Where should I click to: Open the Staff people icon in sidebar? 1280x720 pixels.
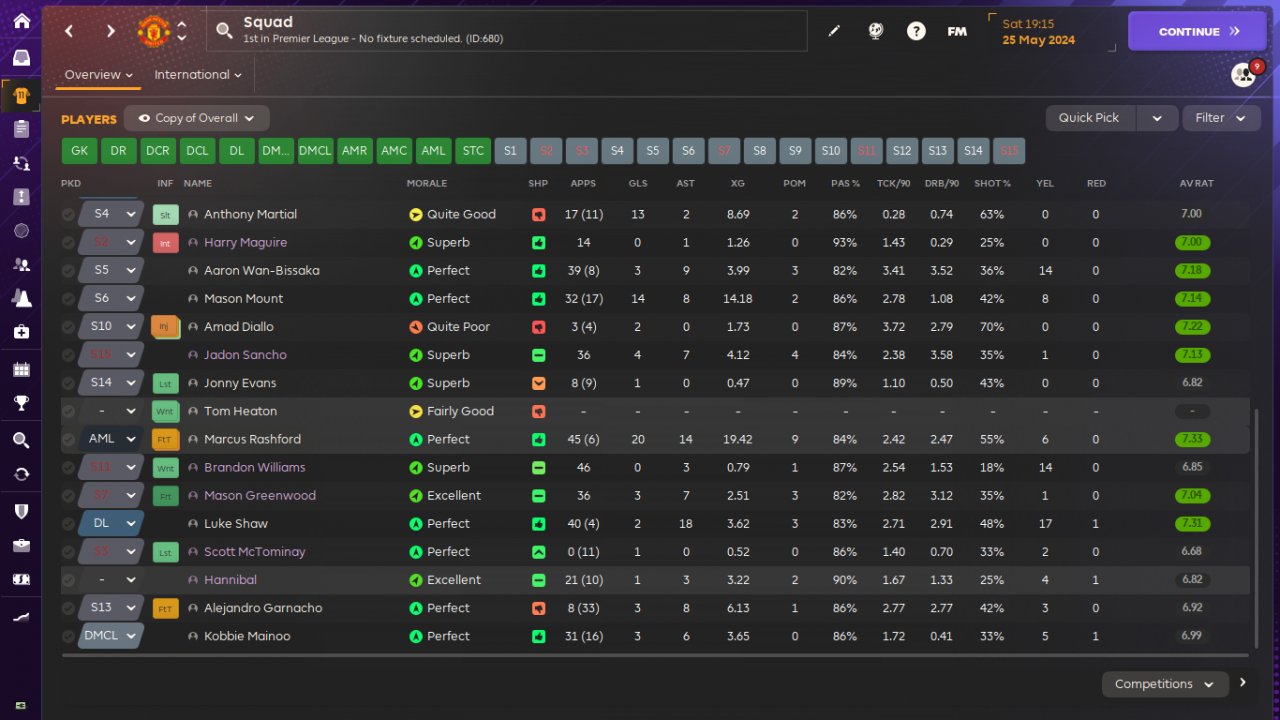[x=21, y=265]
